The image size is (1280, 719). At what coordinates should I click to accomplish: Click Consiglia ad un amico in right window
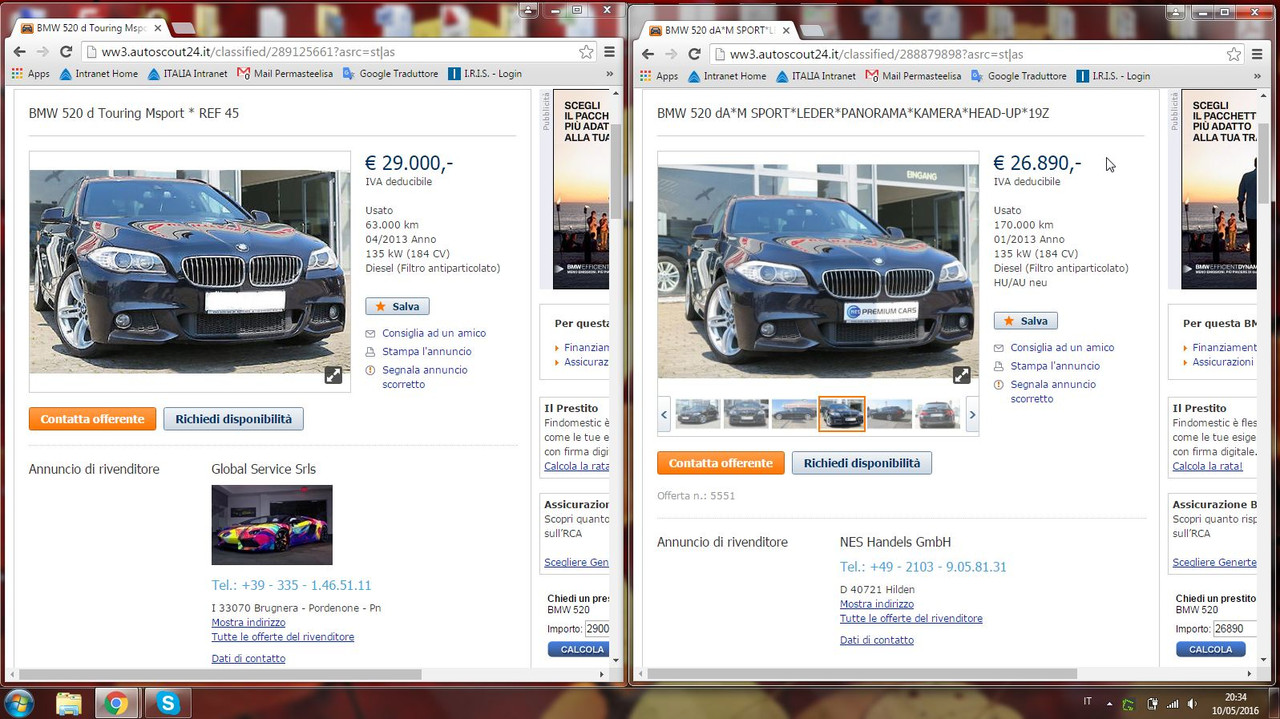click(1062, 348)
